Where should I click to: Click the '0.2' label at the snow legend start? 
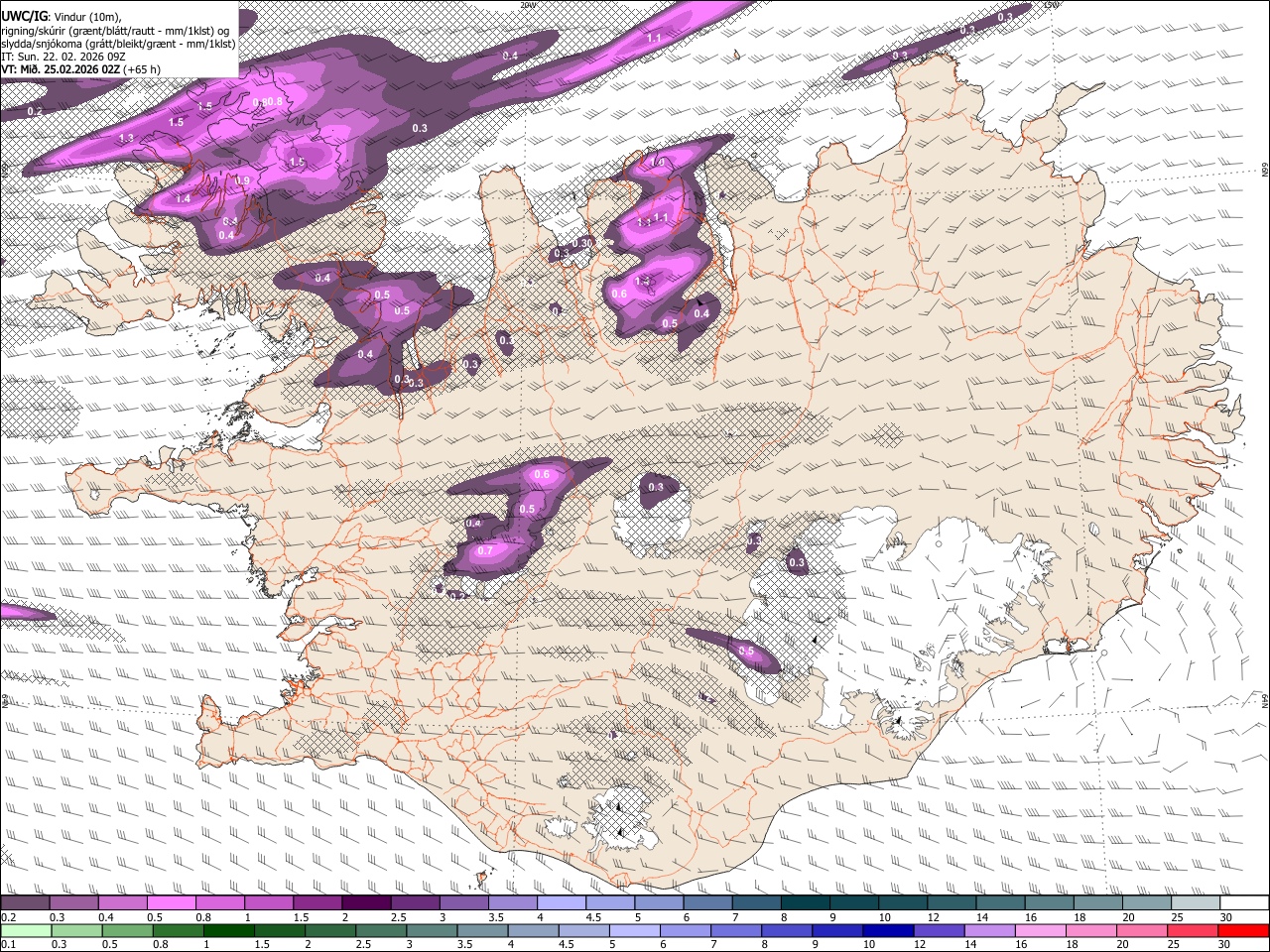(7, 916)
